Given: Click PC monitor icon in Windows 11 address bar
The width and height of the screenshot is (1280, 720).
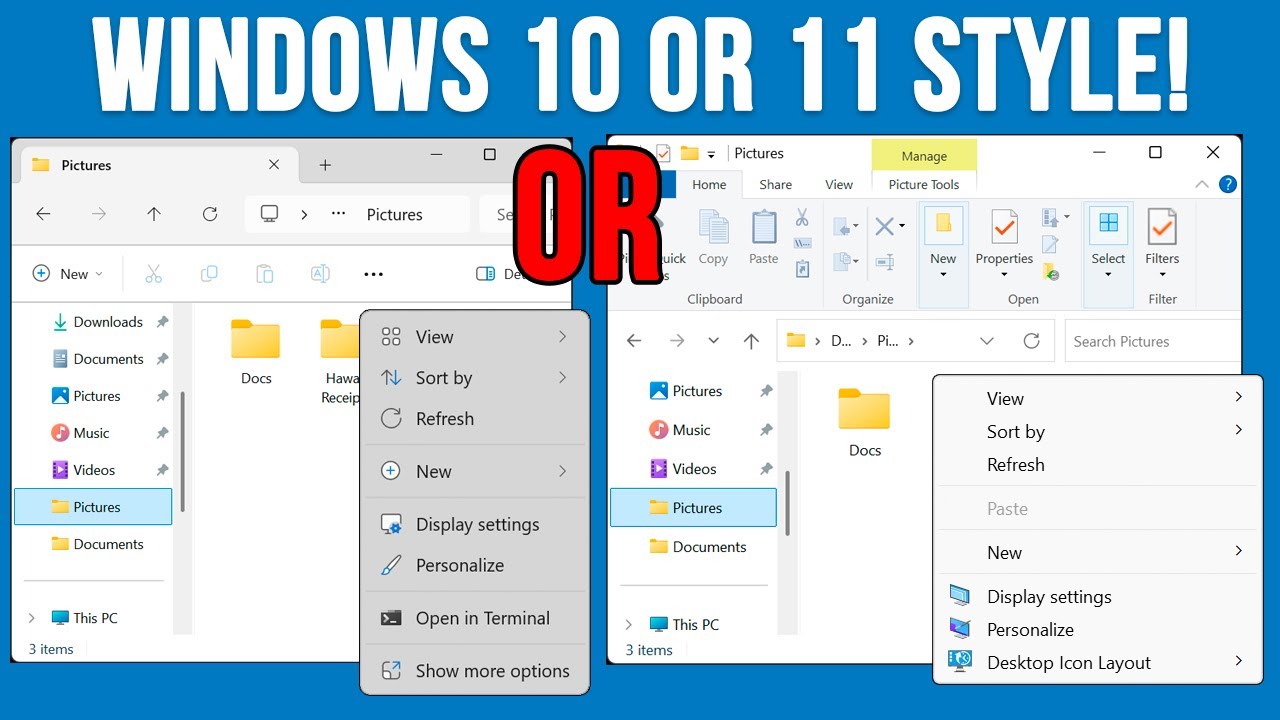Looking at the screenshot, I should pos(269,214).
